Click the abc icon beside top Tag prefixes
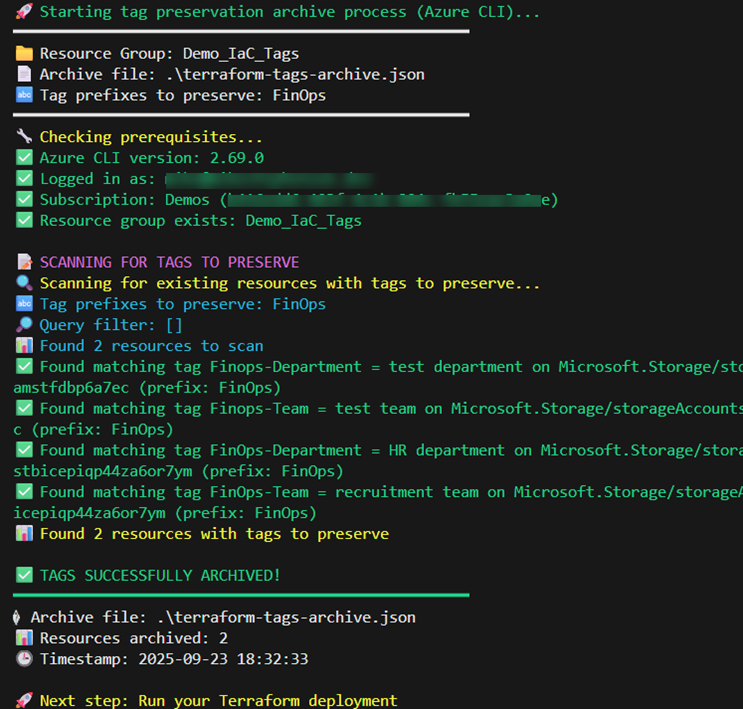This screenshot has width=743, height=709. [x=24, y=95]
